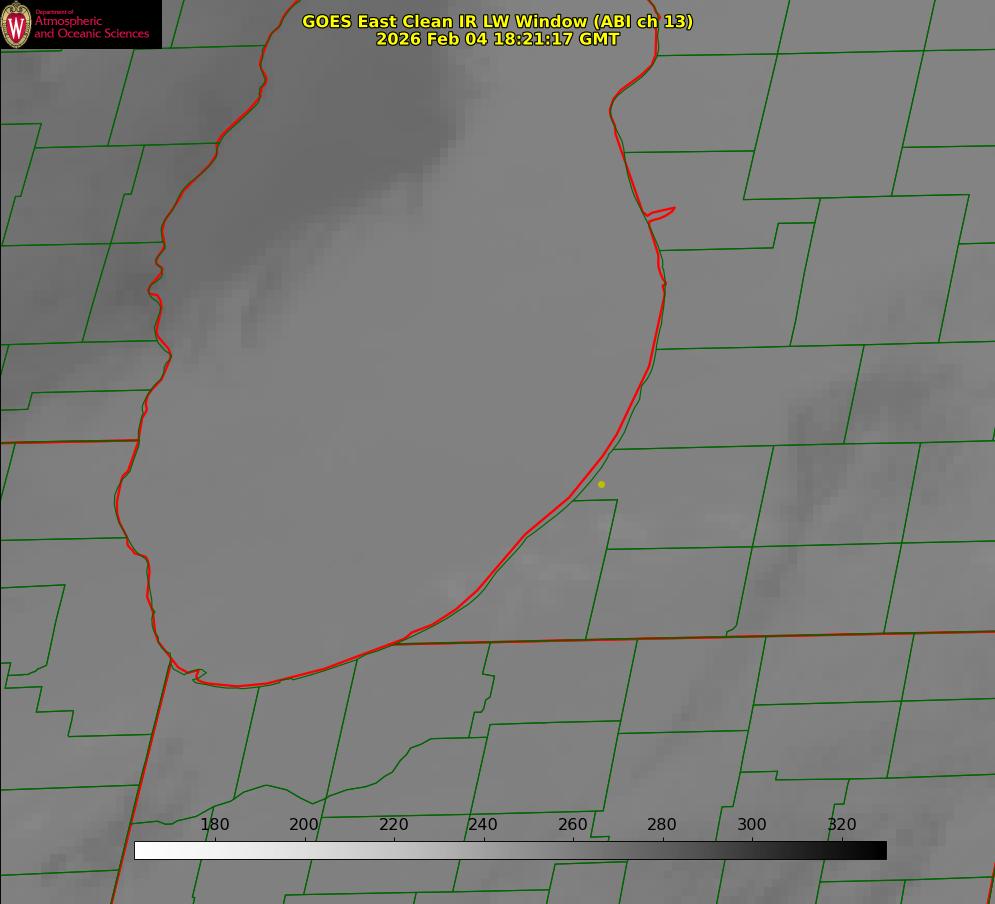
Task: Click the yellow dot marker near the shoreline
Action: tap(602, 484)
